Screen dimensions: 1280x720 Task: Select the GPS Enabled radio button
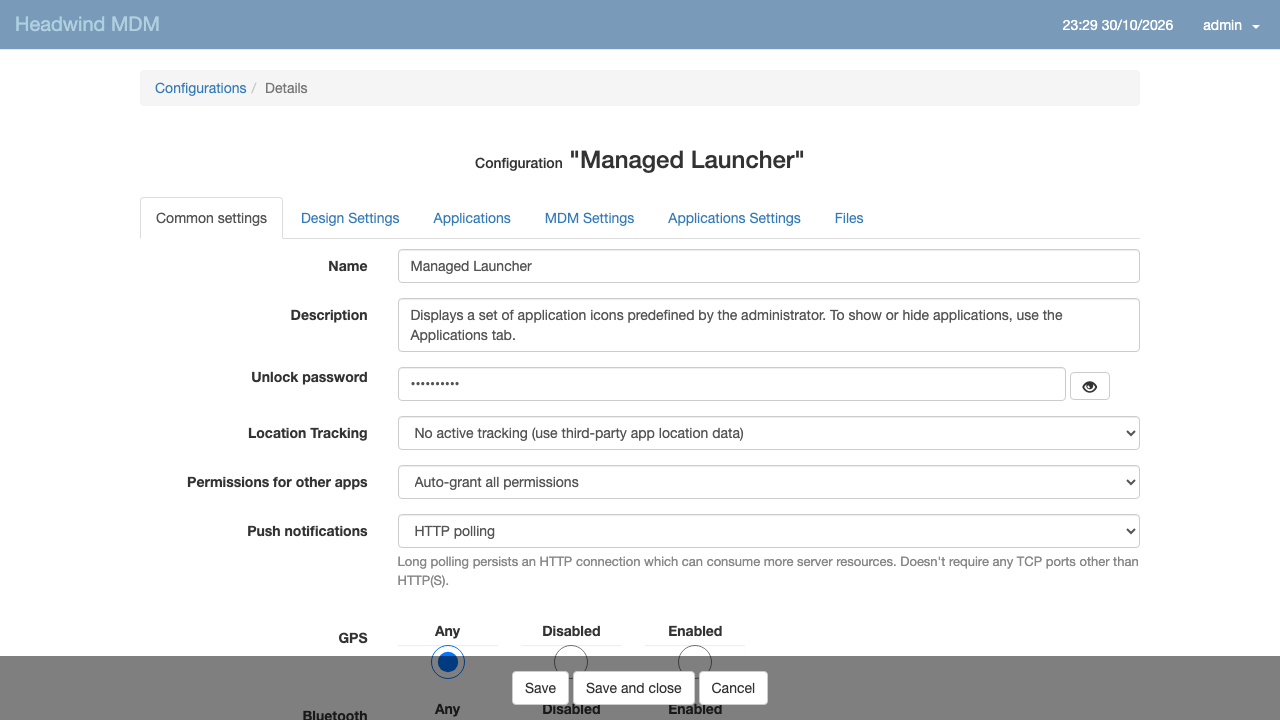click(695, 661)
